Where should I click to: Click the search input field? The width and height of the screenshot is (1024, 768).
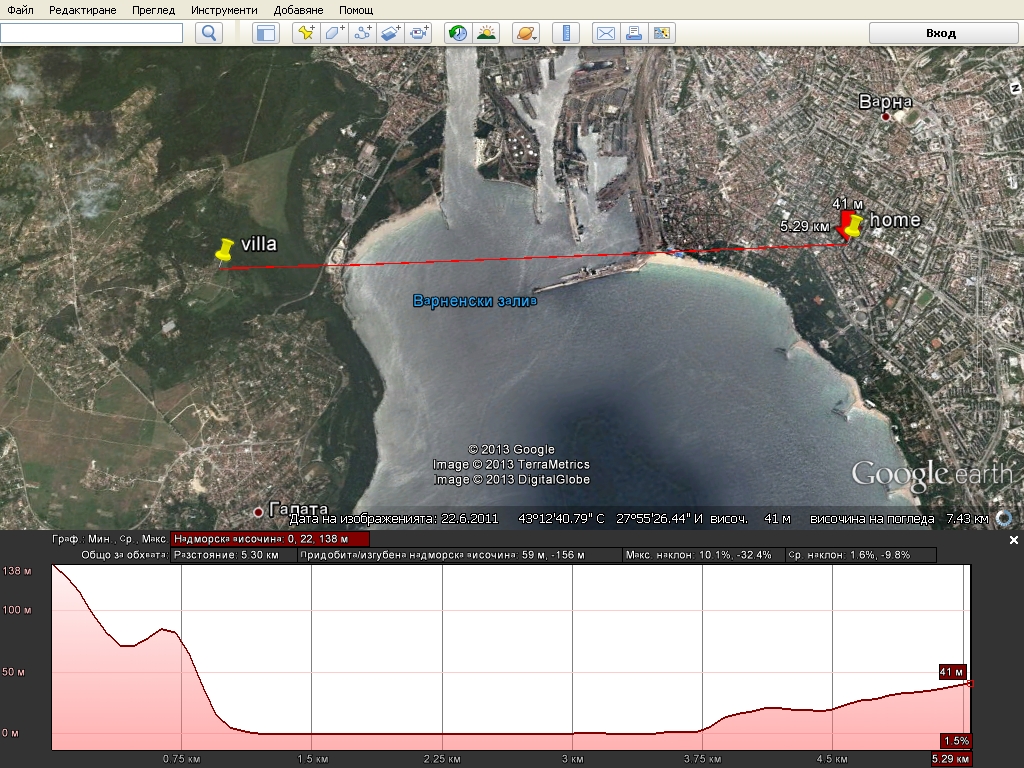91,33
